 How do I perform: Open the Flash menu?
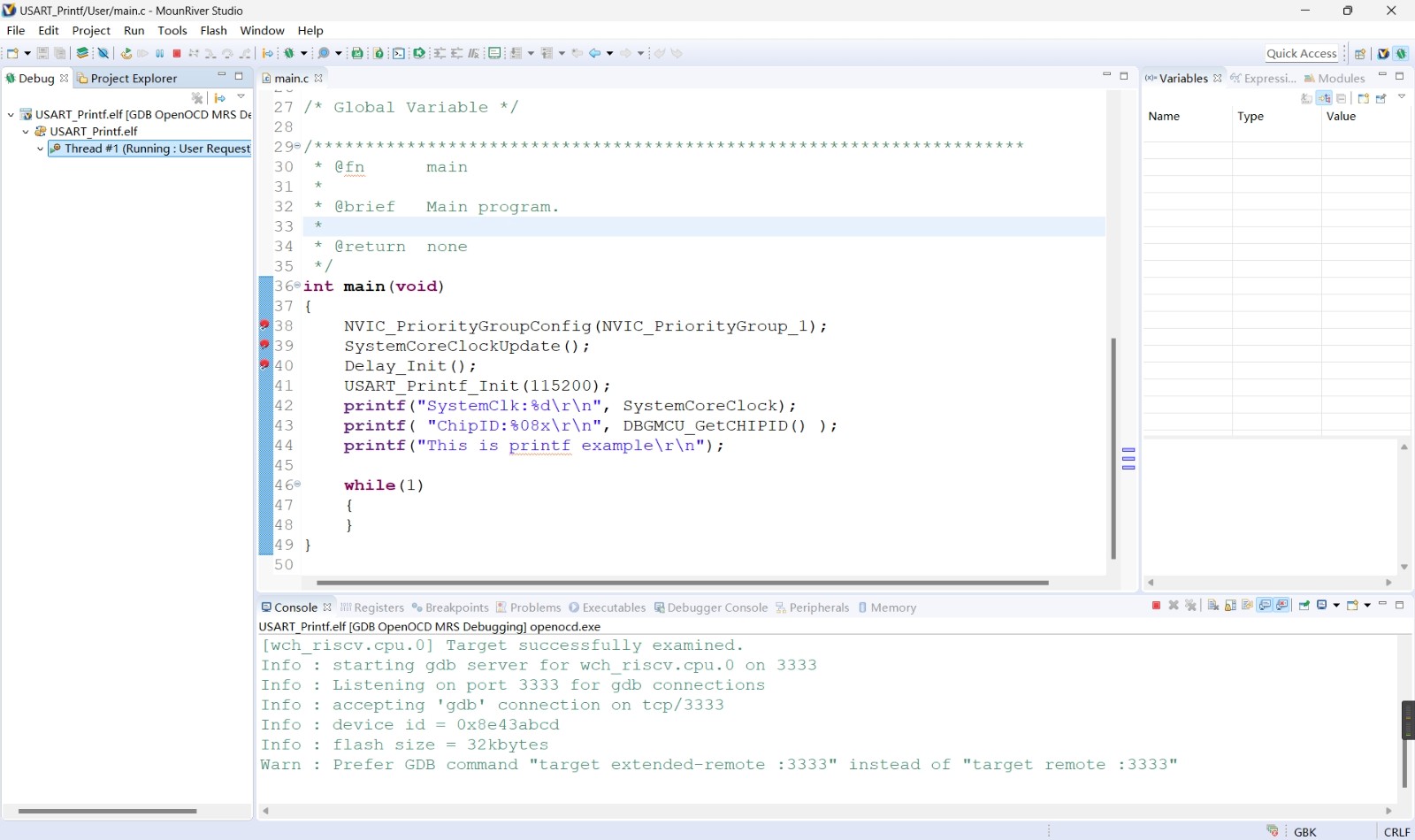214,30
